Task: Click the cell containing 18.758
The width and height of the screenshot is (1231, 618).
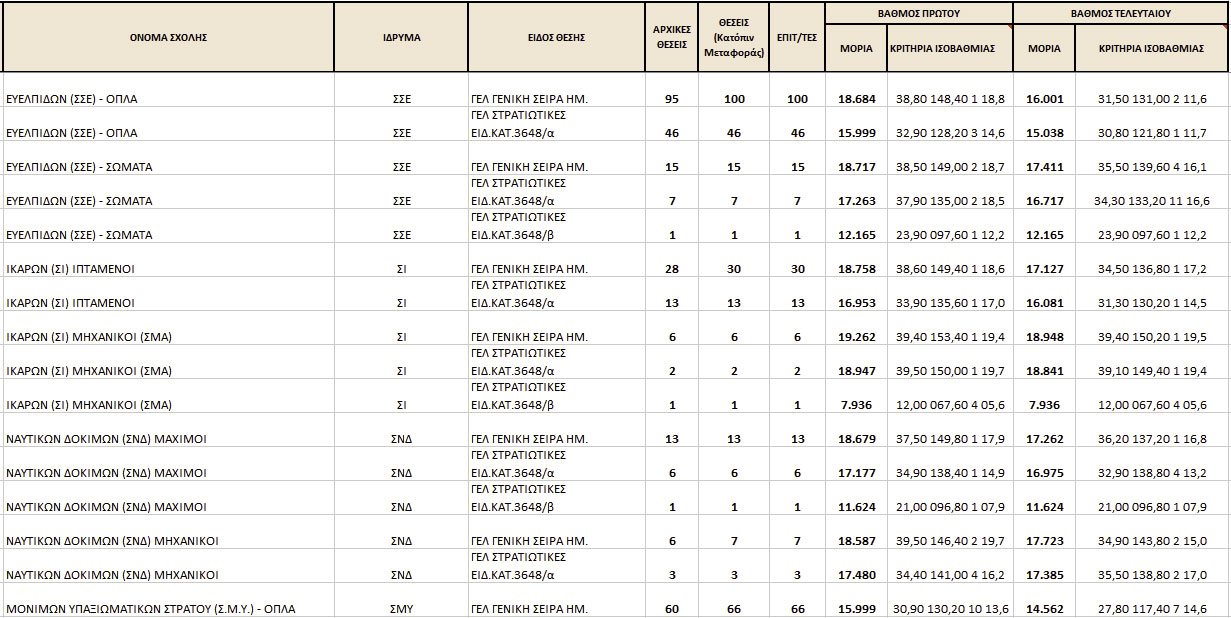Action: click(857, 269)
